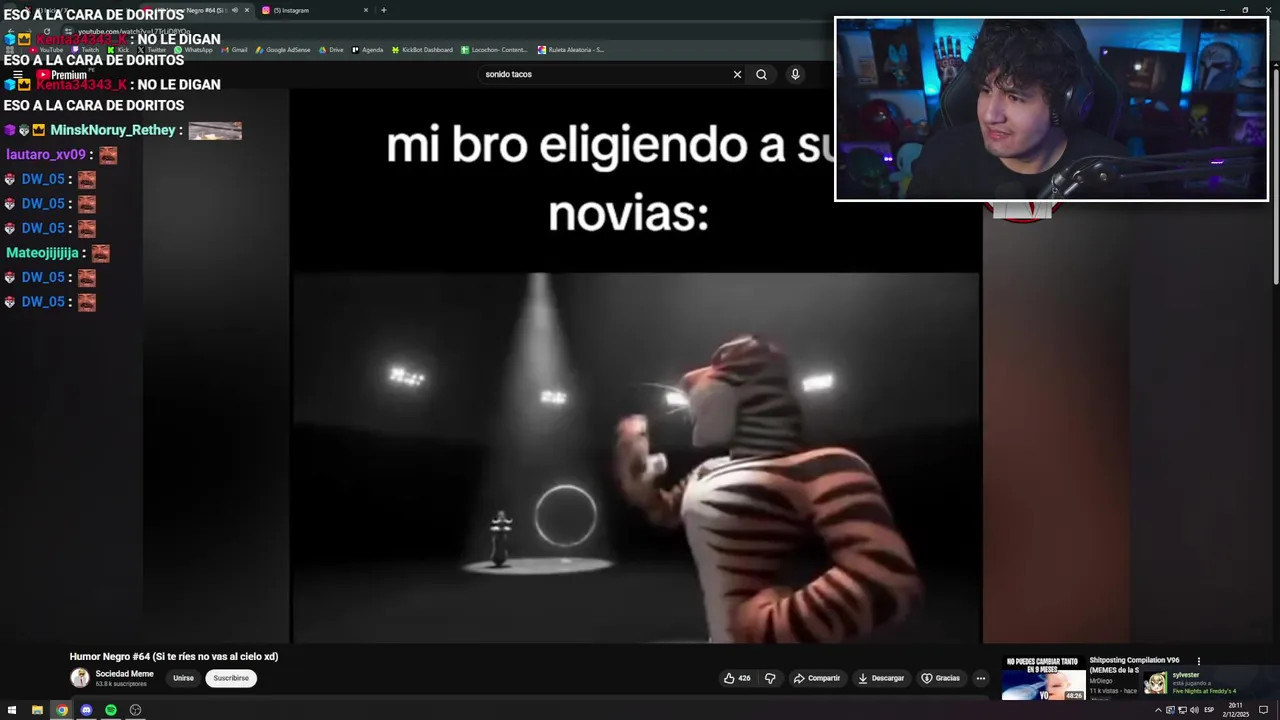Click the Shitposting Compilation V96 title
1280x720 pixels.
(x=1134, y=665)
